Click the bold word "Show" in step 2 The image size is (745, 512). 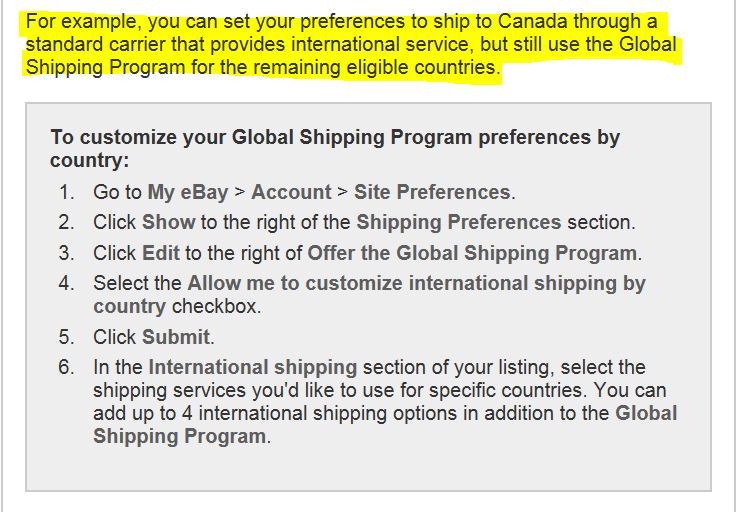[x=169, y=222]
